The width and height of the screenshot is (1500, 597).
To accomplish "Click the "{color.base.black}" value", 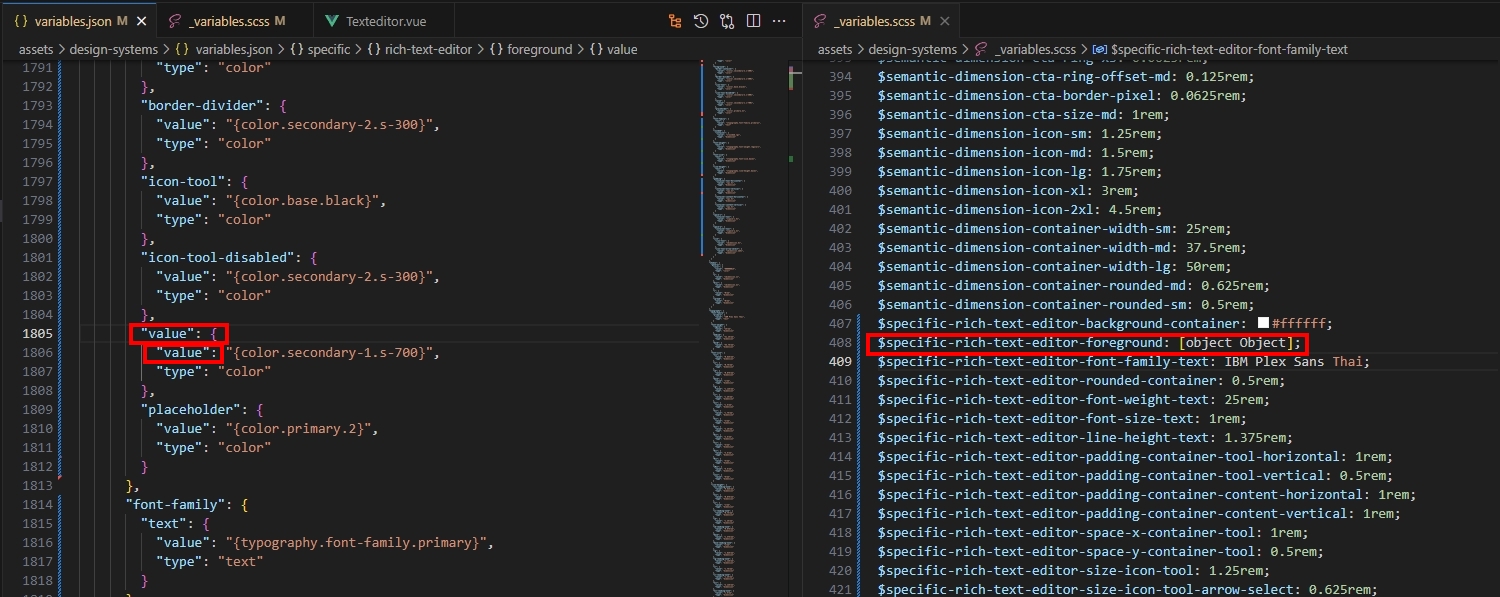I will point(304,200).
